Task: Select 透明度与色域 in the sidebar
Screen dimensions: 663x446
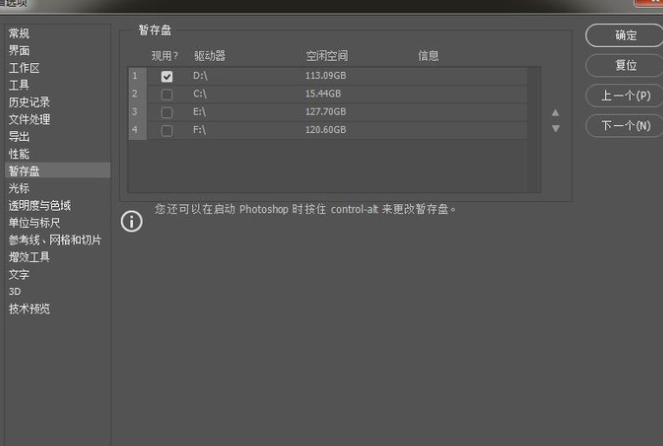Action: click(x=40, y=205)
